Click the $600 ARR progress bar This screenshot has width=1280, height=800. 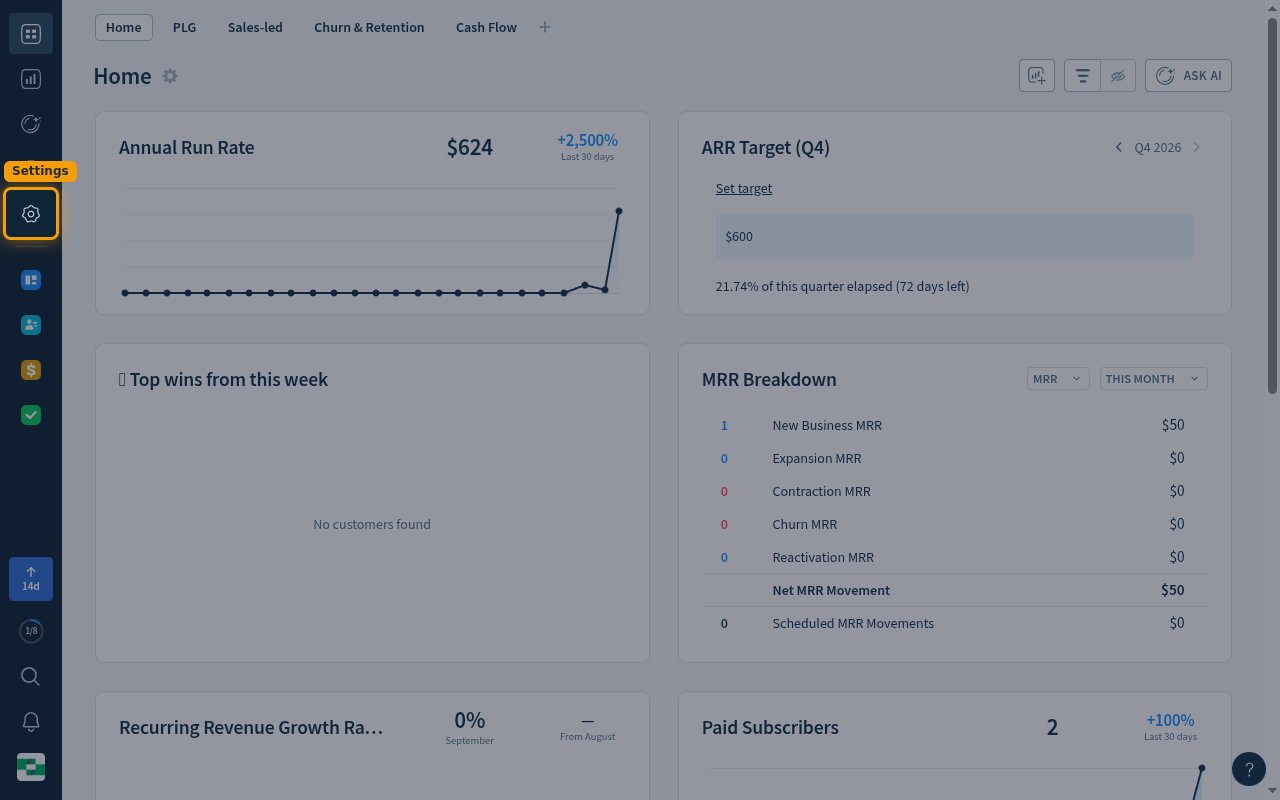point(955,236)
